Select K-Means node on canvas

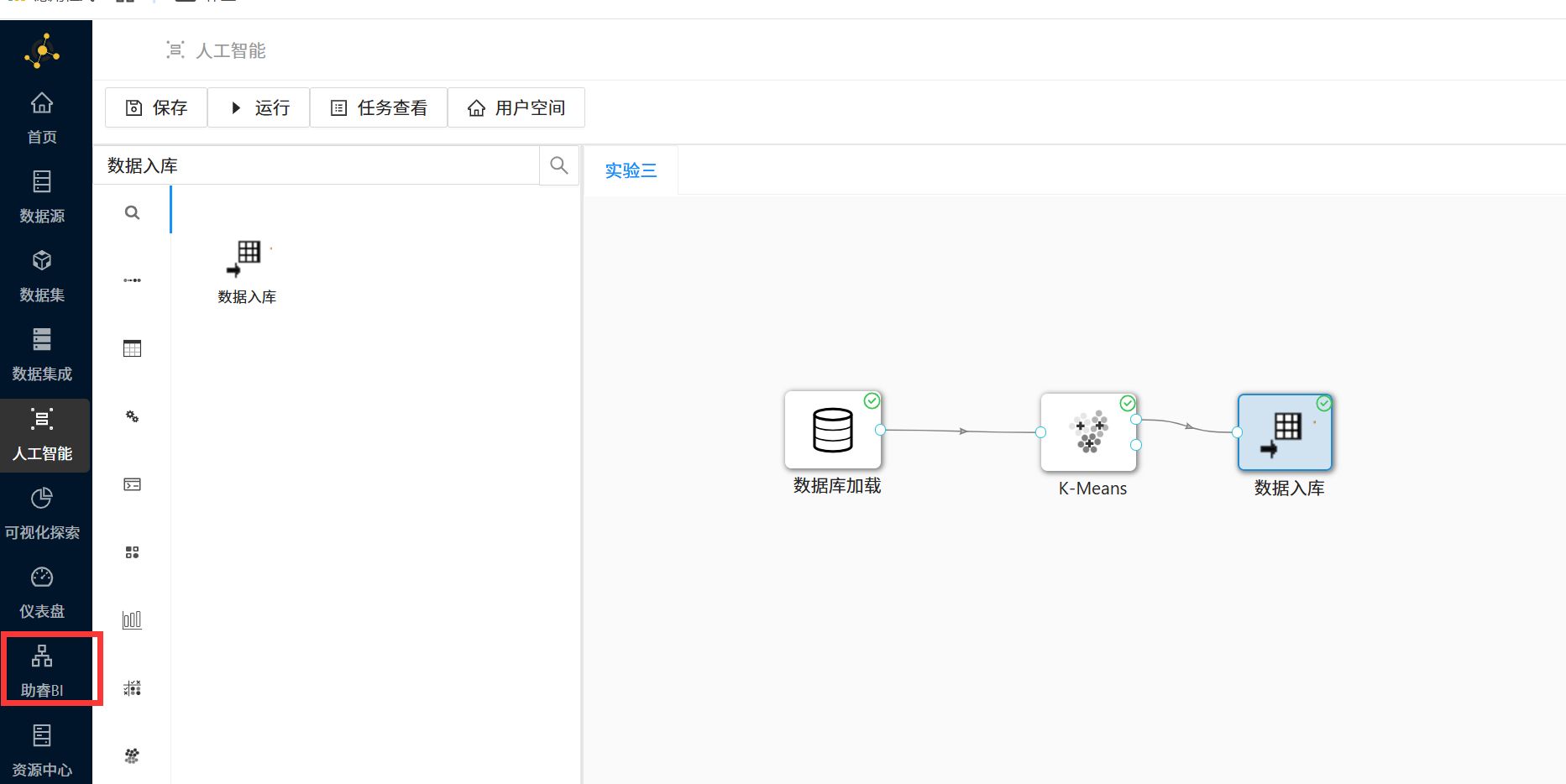[1088, 432]
